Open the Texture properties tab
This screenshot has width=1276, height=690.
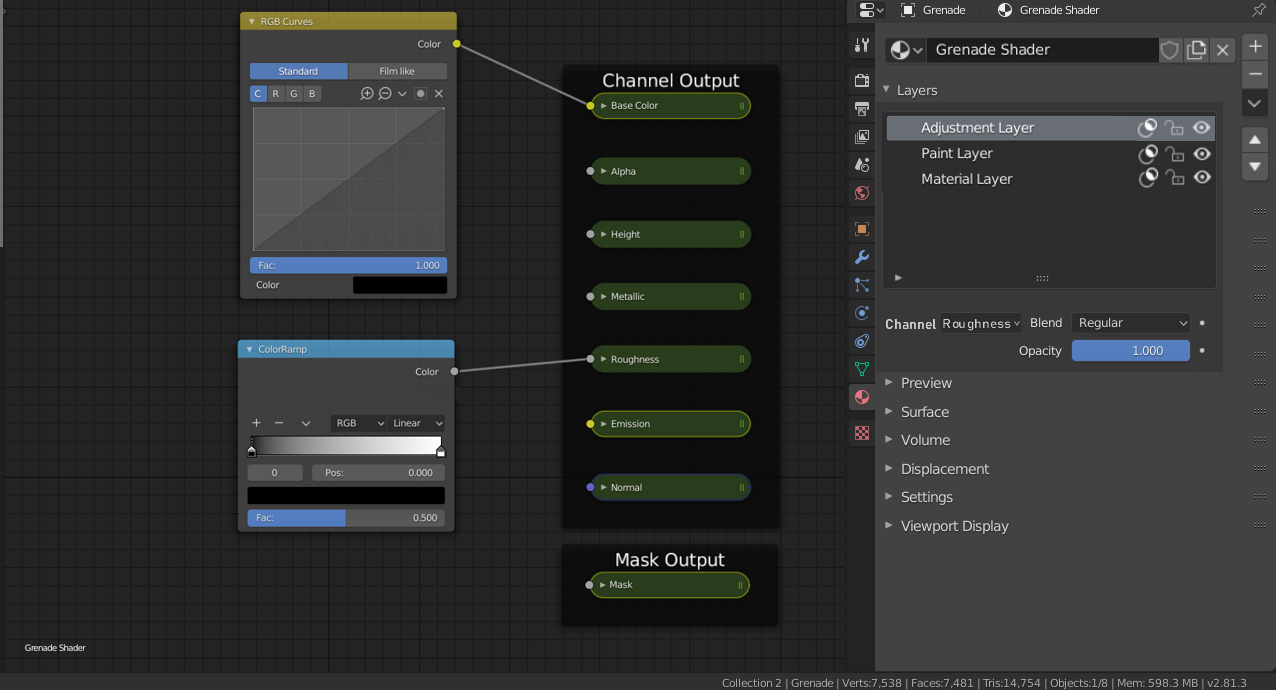coord(862,433)
